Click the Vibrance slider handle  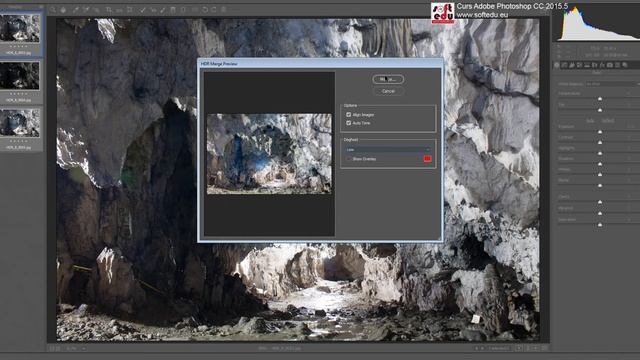coord(600,213)
